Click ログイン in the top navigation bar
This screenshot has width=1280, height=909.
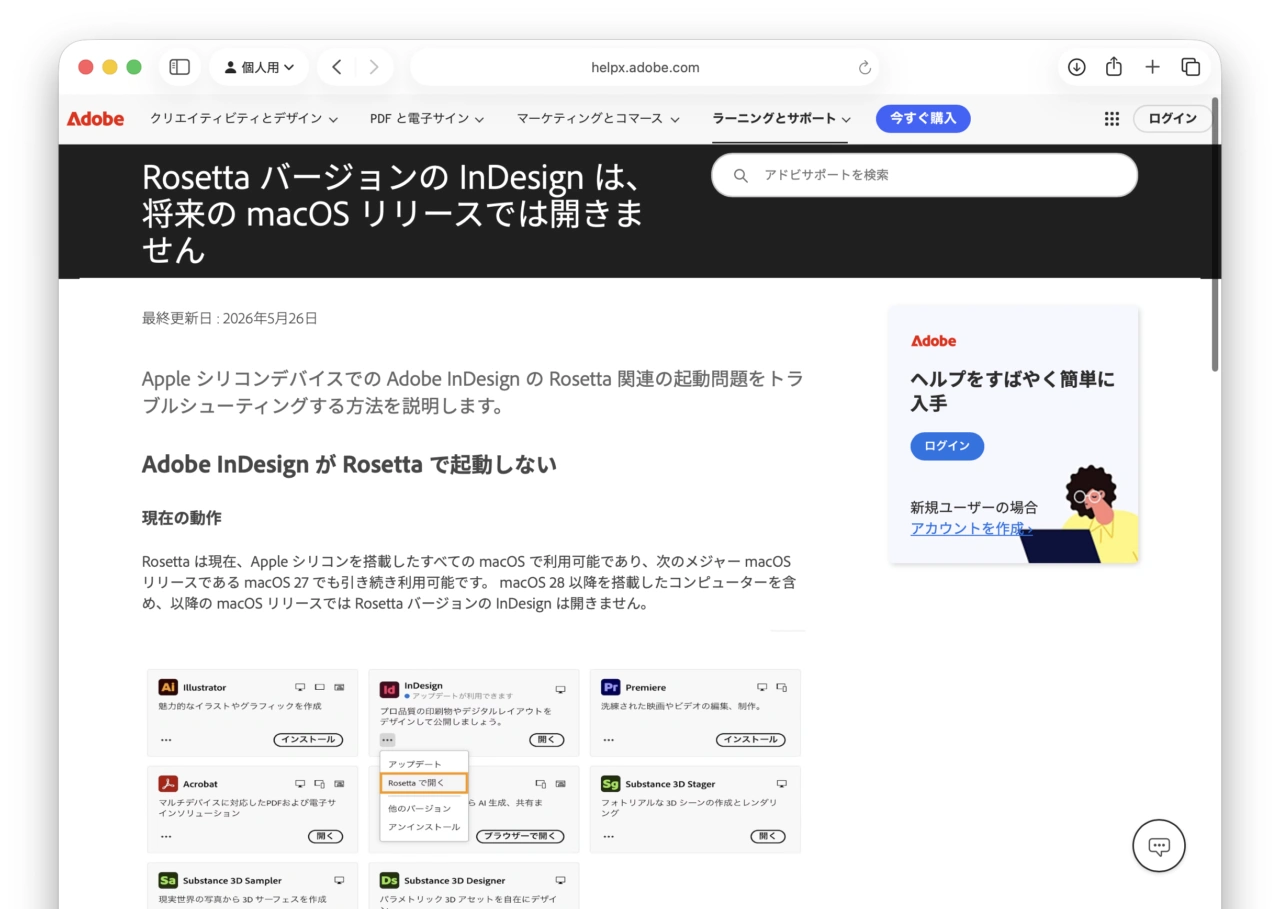pos(1172,118)
